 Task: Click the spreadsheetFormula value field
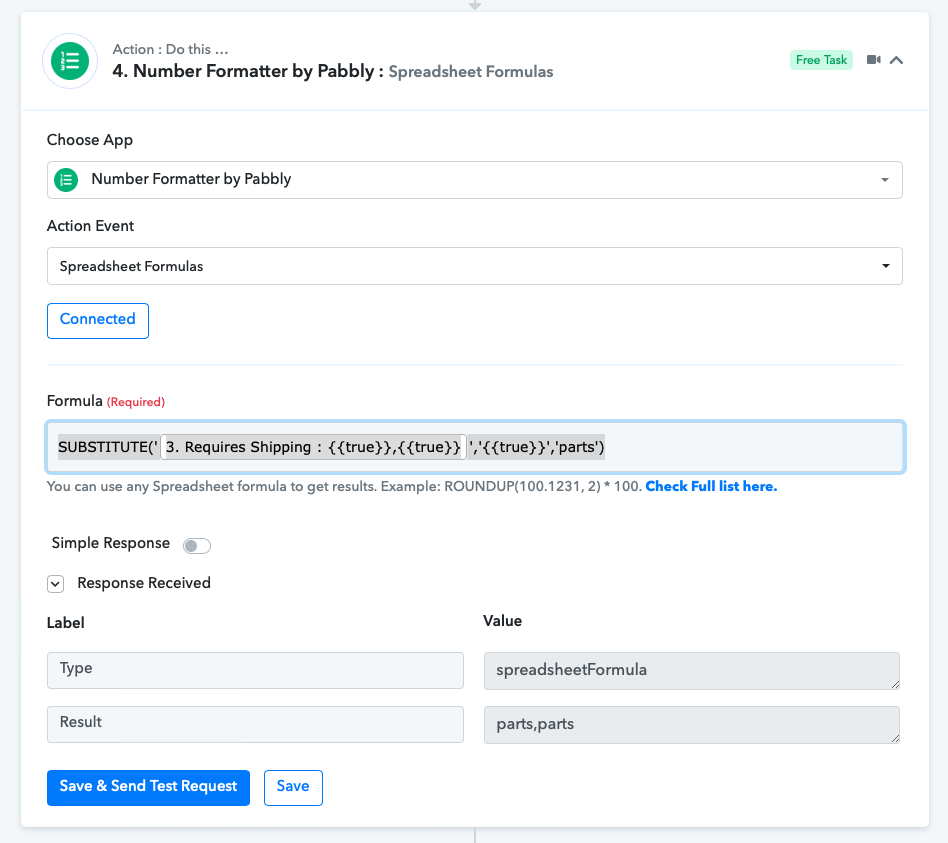pyautogui.click(x=692, y=671)
